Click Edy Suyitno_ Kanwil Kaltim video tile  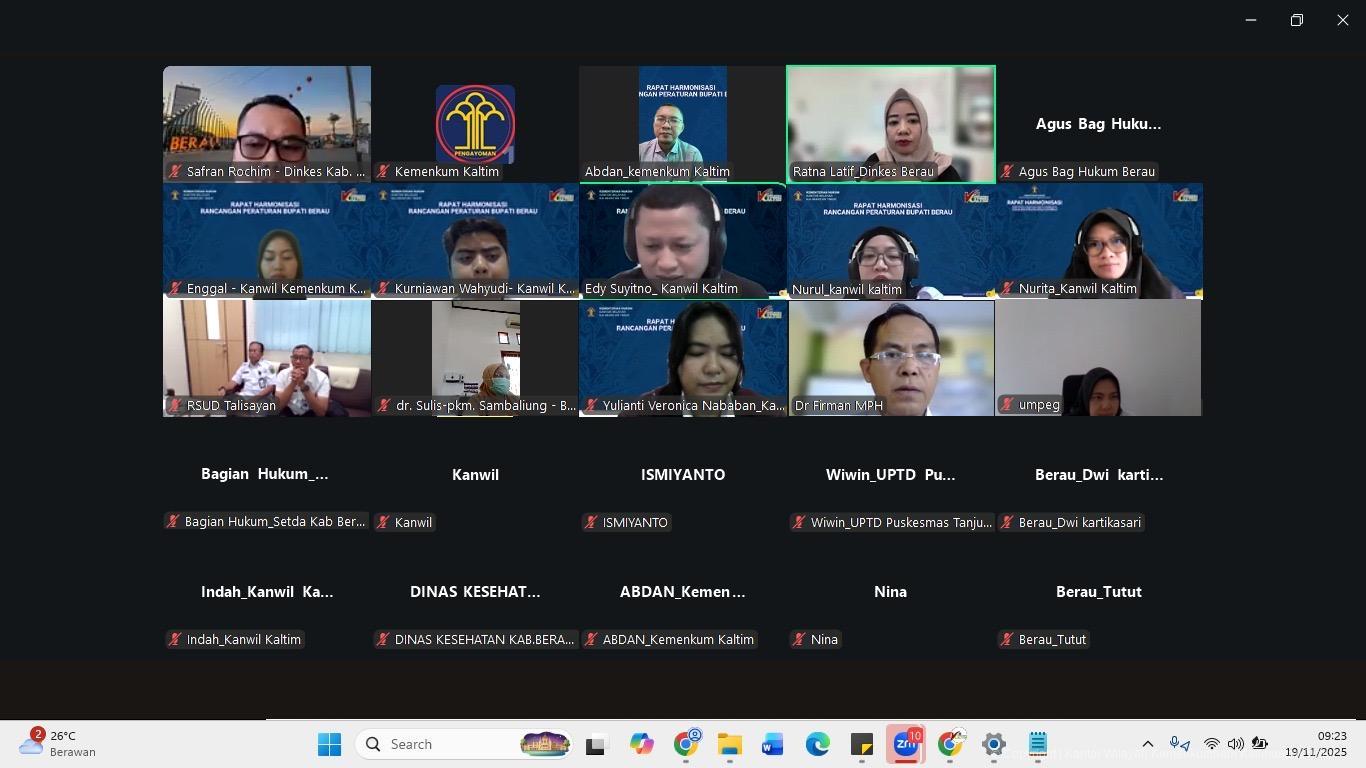pos(682,240)
